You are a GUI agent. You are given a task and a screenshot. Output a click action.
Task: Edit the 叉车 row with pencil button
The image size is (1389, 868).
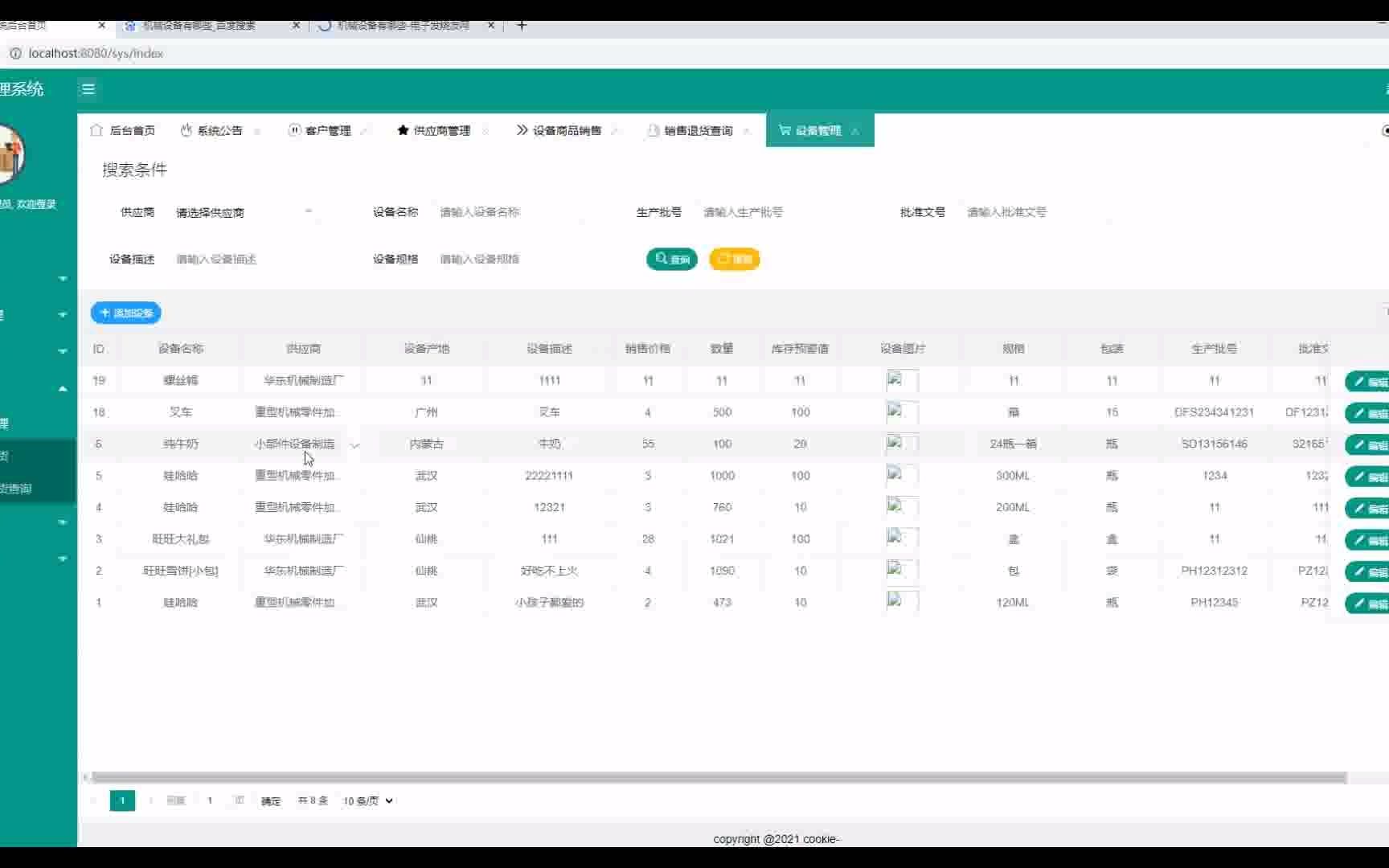click(1368, 413)
